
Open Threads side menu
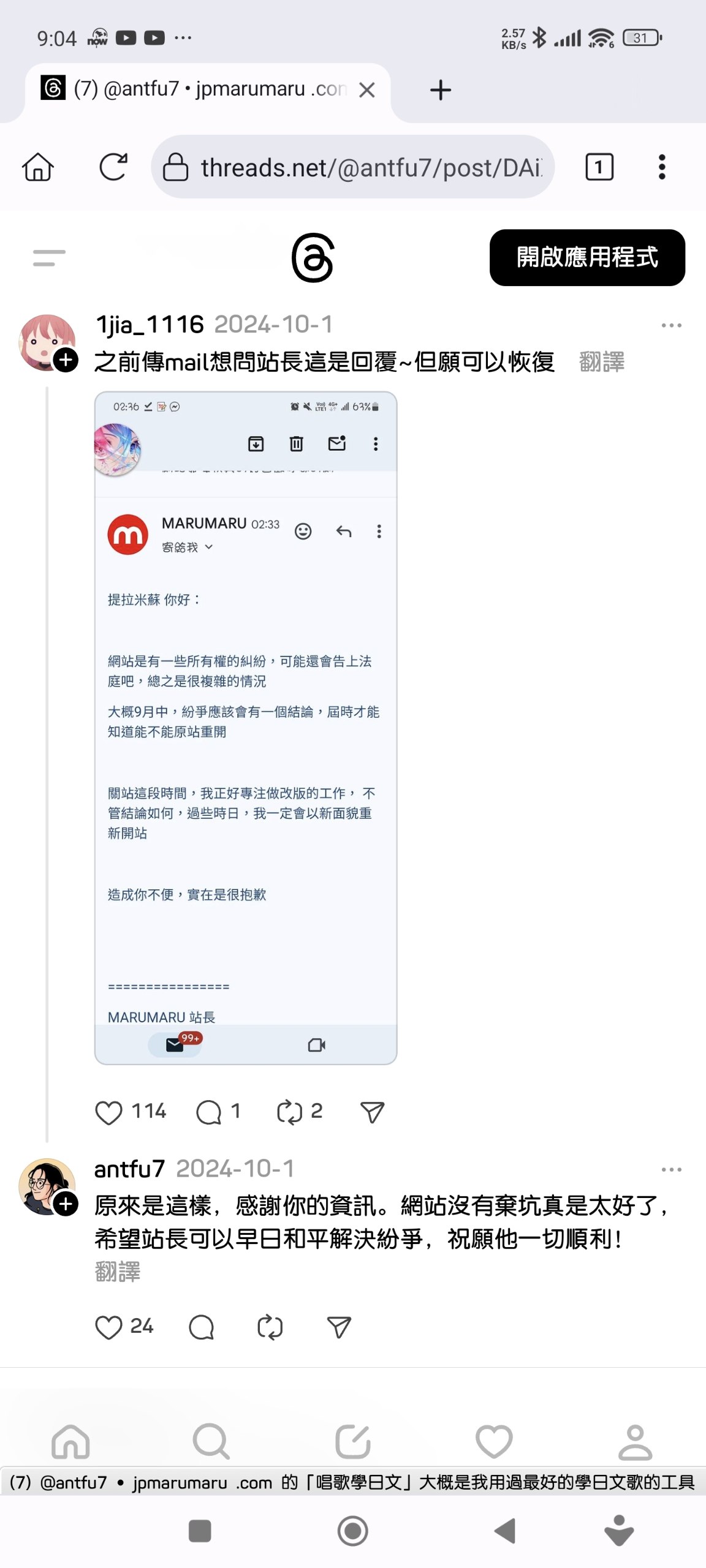click(49, 258)
